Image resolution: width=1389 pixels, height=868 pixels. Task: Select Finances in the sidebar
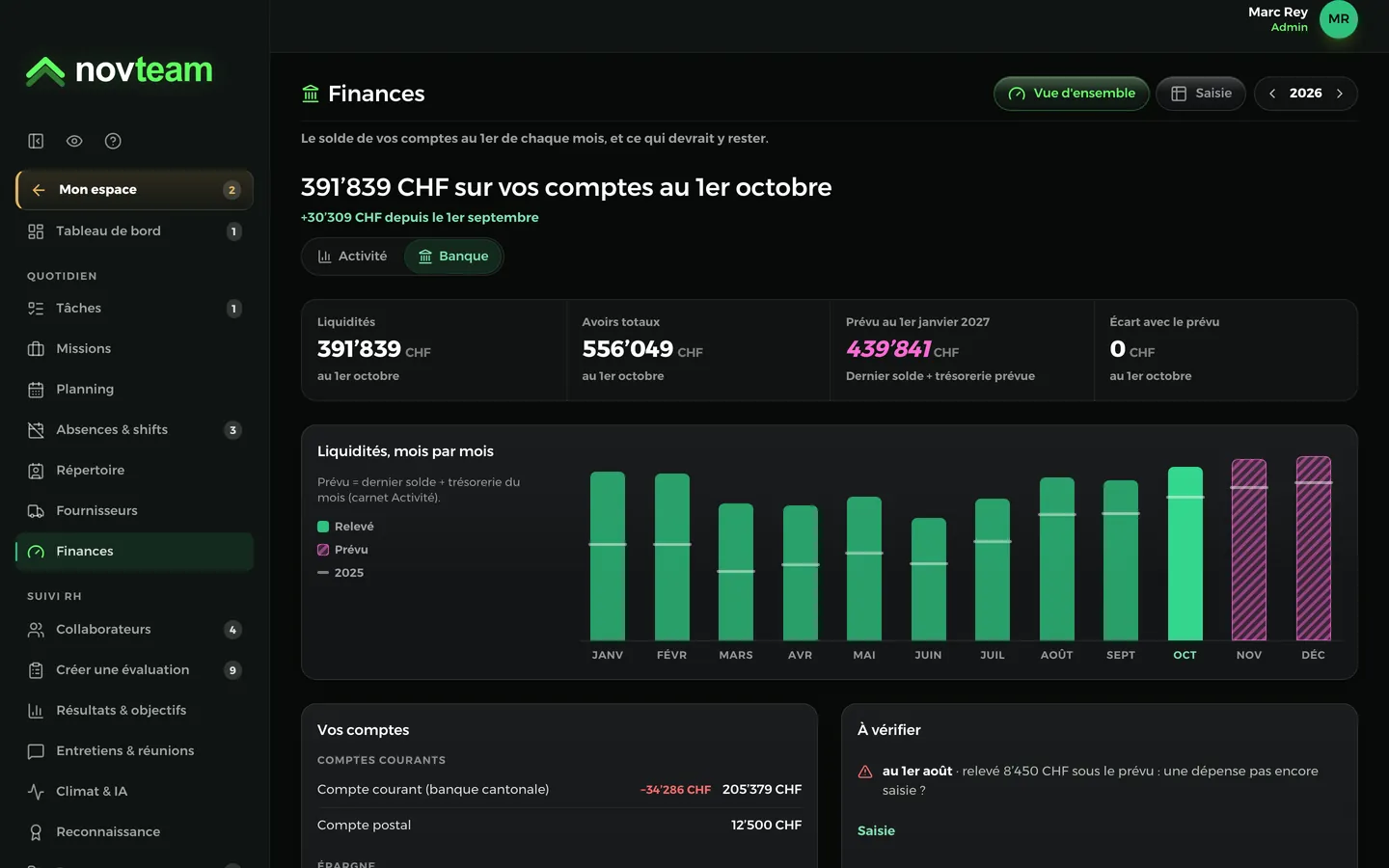point(134,552)
